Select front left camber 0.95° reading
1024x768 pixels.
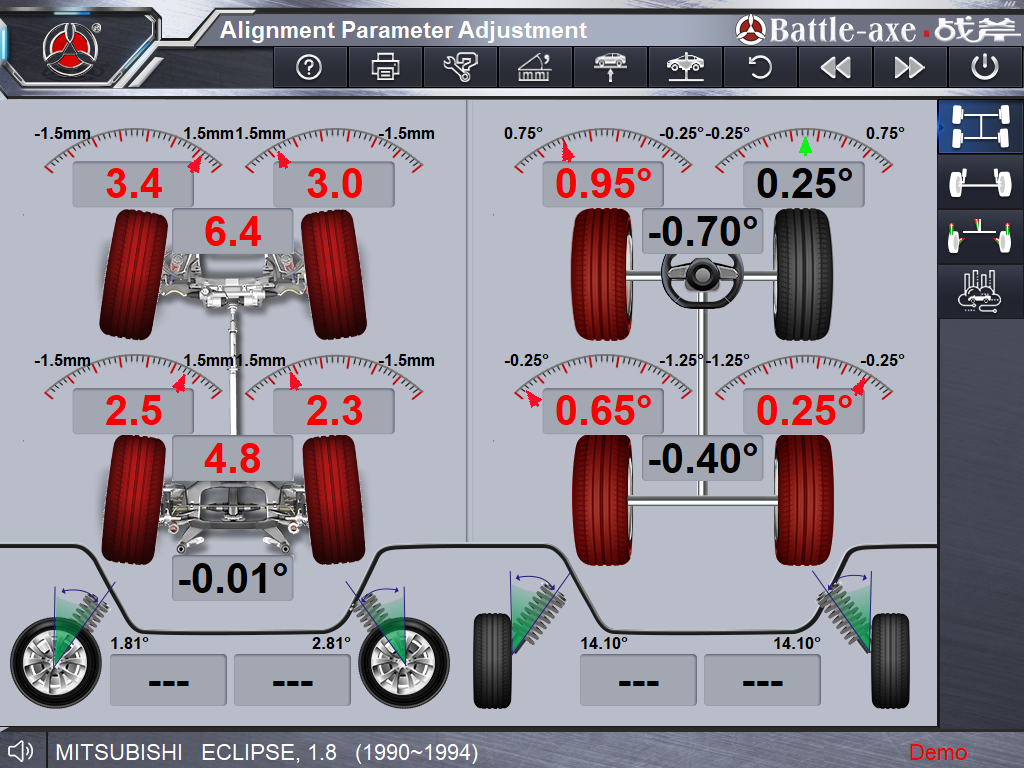[x=603, y=185]
